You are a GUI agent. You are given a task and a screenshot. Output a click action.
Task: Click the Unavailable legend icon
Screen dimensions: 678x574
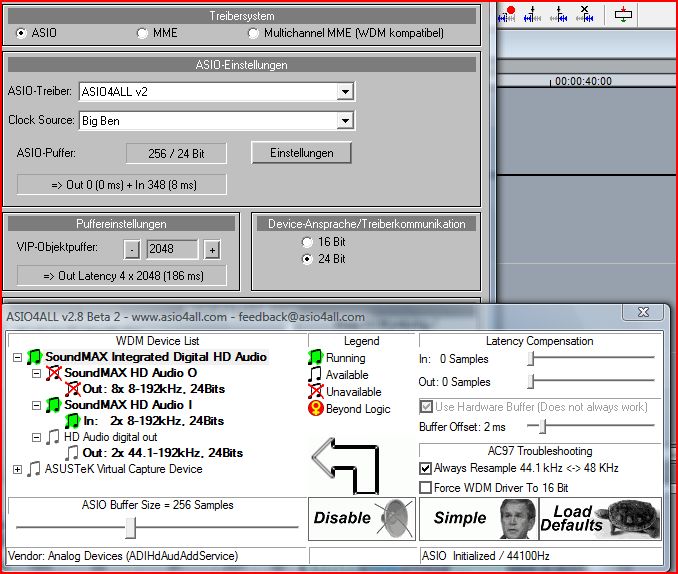tap(316, 391)
